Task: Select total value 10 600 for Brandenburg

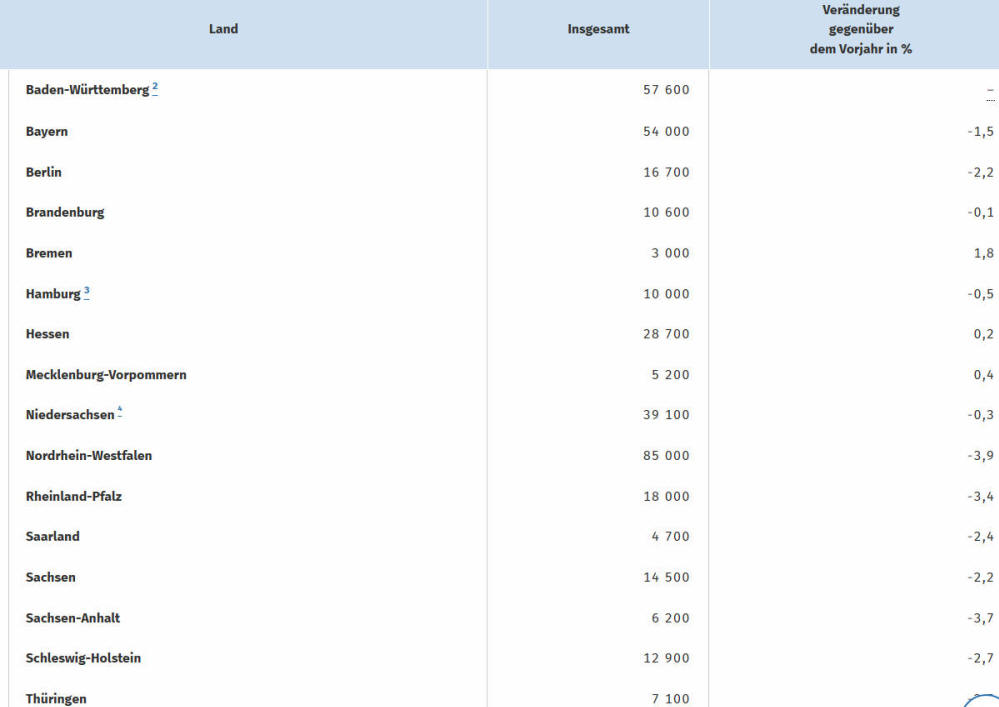Action: coord(666,212)
